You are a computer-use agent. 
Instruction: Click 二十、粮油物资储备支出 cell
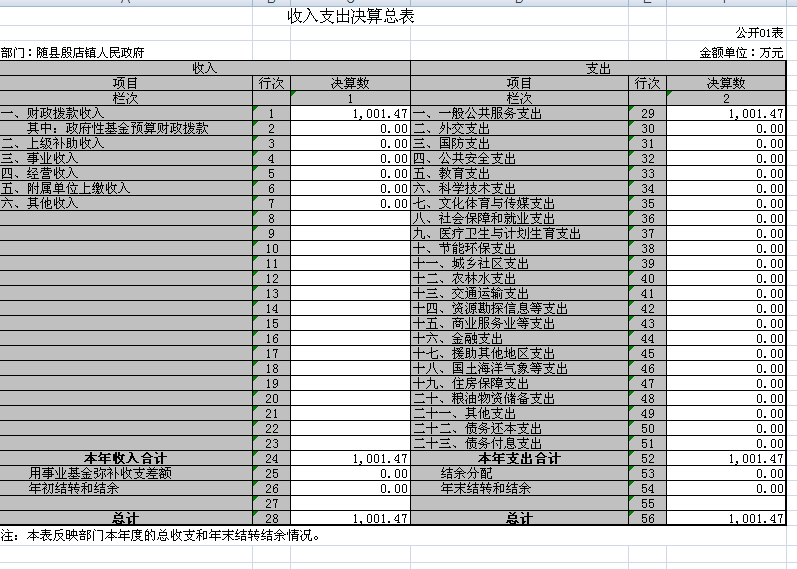(519, 398)
